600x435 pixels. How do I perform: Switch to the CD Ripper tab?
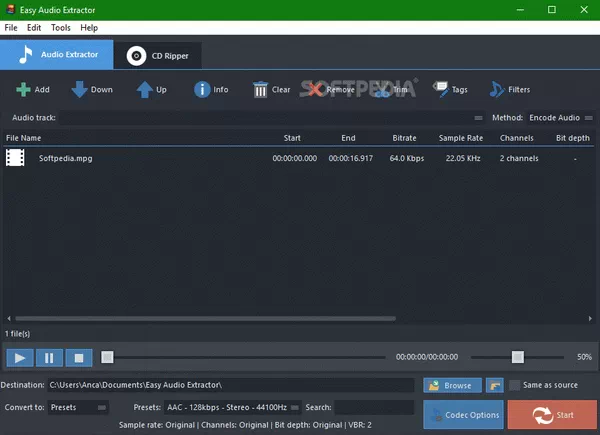[x=158, y=56]
